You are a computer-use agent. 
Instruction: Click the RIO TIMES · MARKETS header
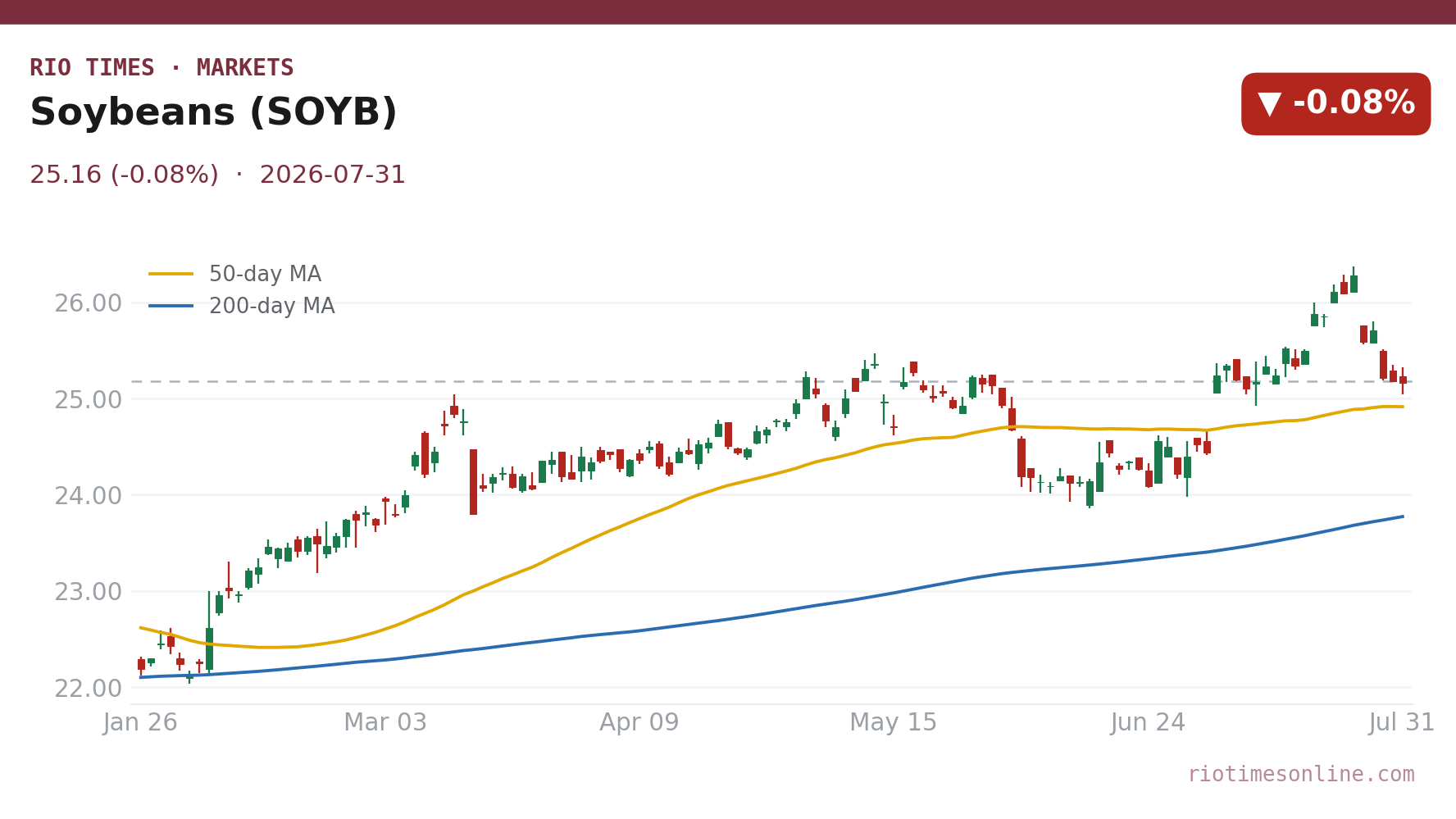(x=162, y=68)
